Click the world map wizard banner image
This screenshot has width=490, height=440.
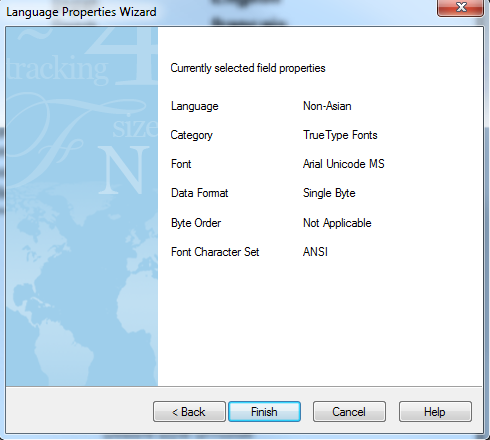click(x=82, y=207)
